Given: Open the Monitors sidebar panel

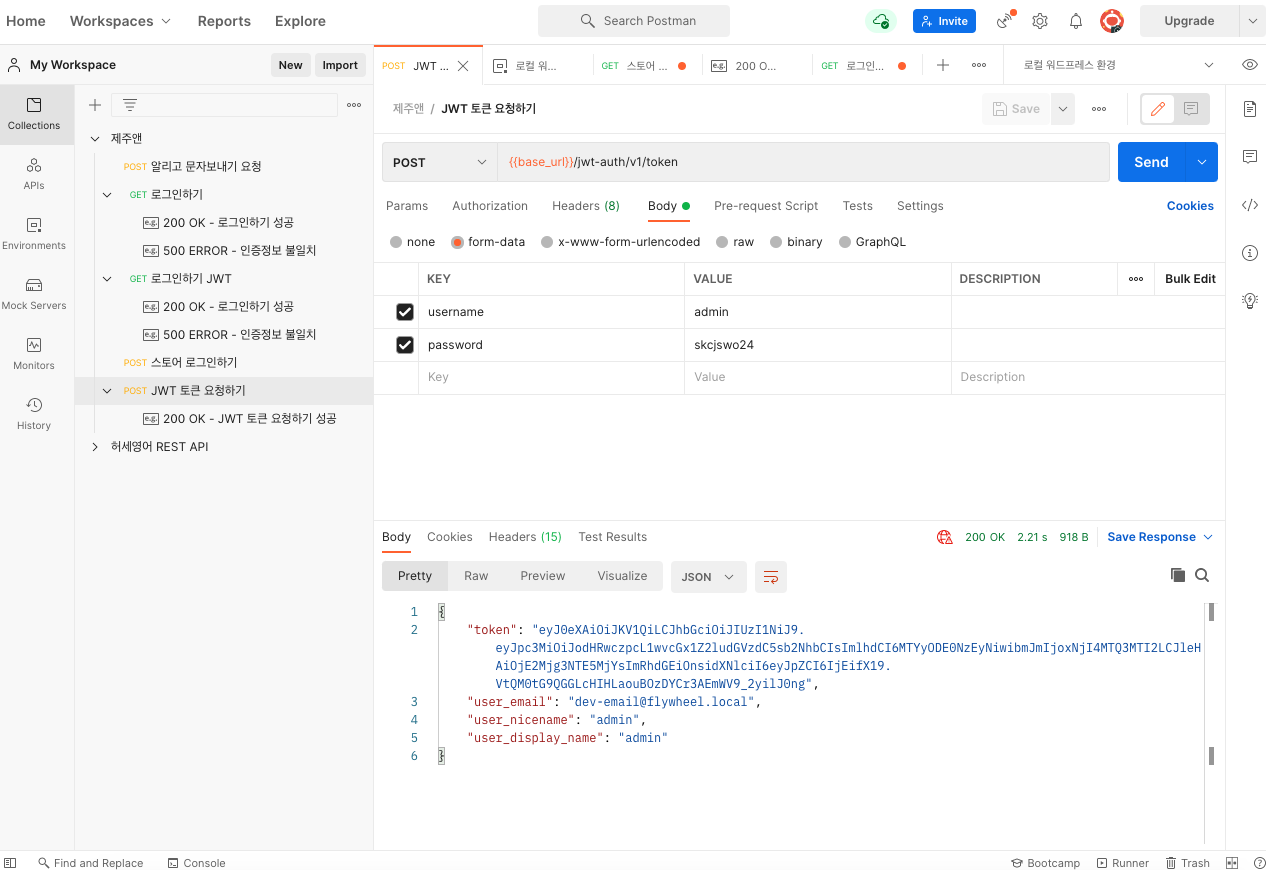Looking at the screenshot, I should click(x=34, y=354).
